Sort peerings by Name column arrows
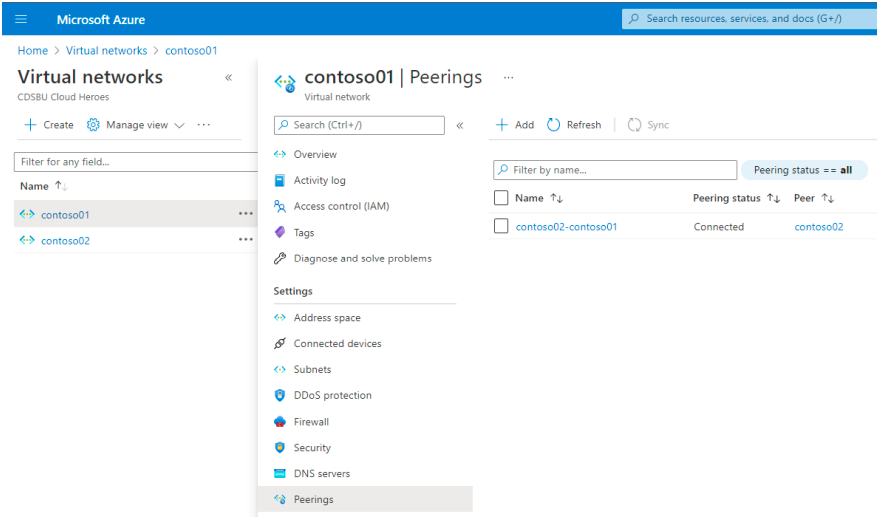The image size is (882, 529). pos(556,198)
